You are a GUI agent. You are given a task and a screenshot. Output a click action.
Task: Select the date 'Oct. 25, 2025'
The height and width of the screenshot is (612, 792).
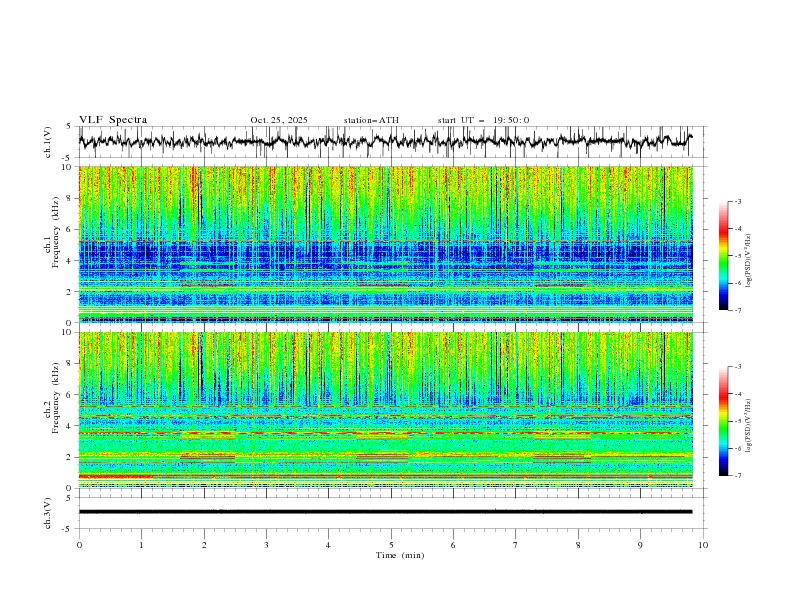point(279,120)
